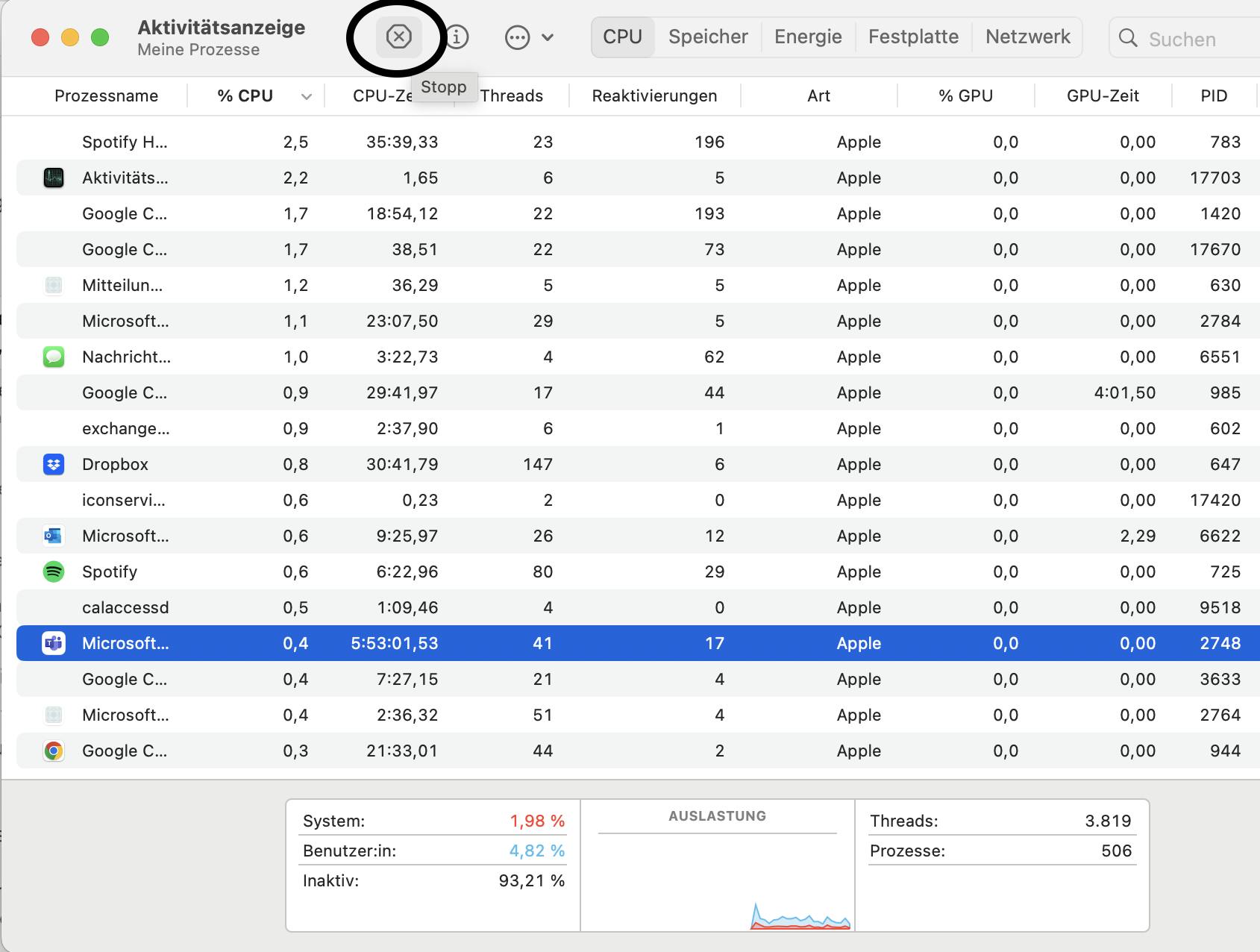Click the Stopp process button
This screenshot has height=952, width=1260.
(x=399, y=37)
